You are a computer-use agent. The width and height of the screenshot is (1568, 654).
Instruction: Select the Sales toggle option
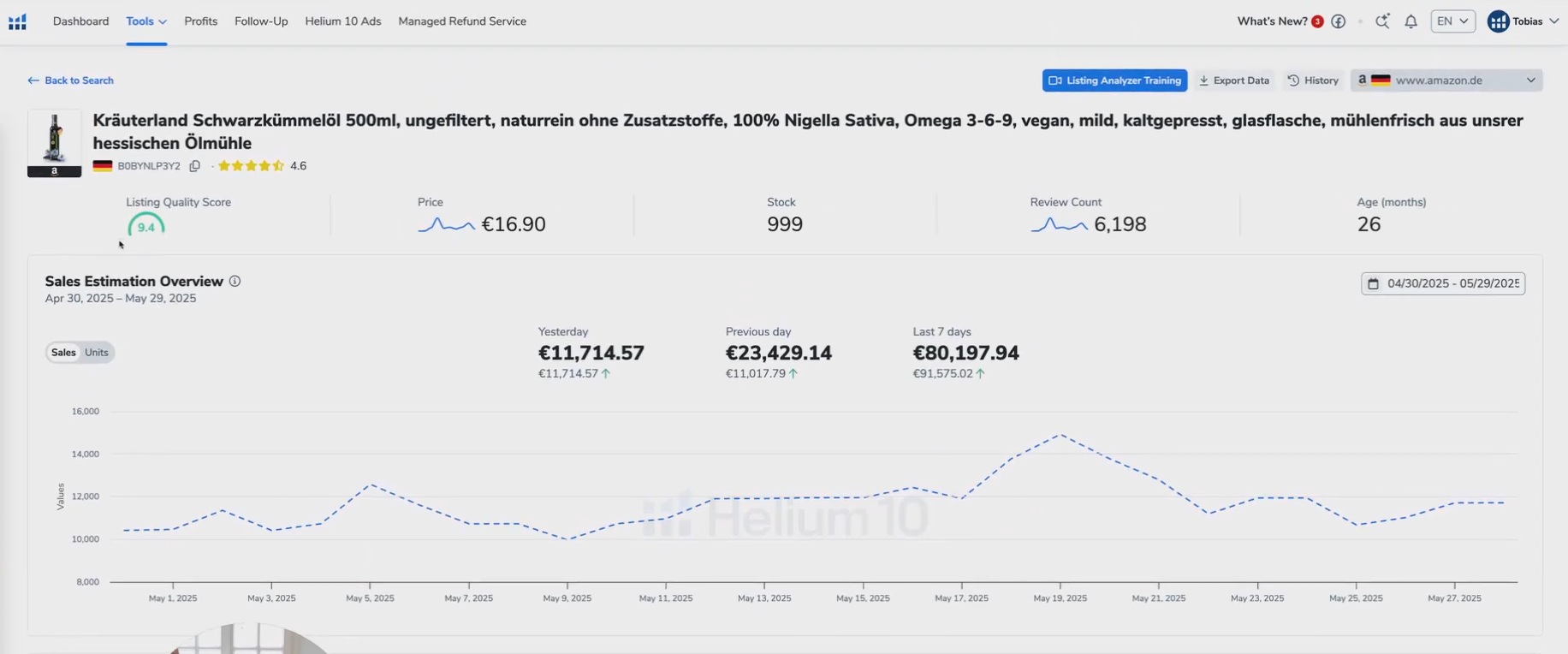tap(63, 353)
